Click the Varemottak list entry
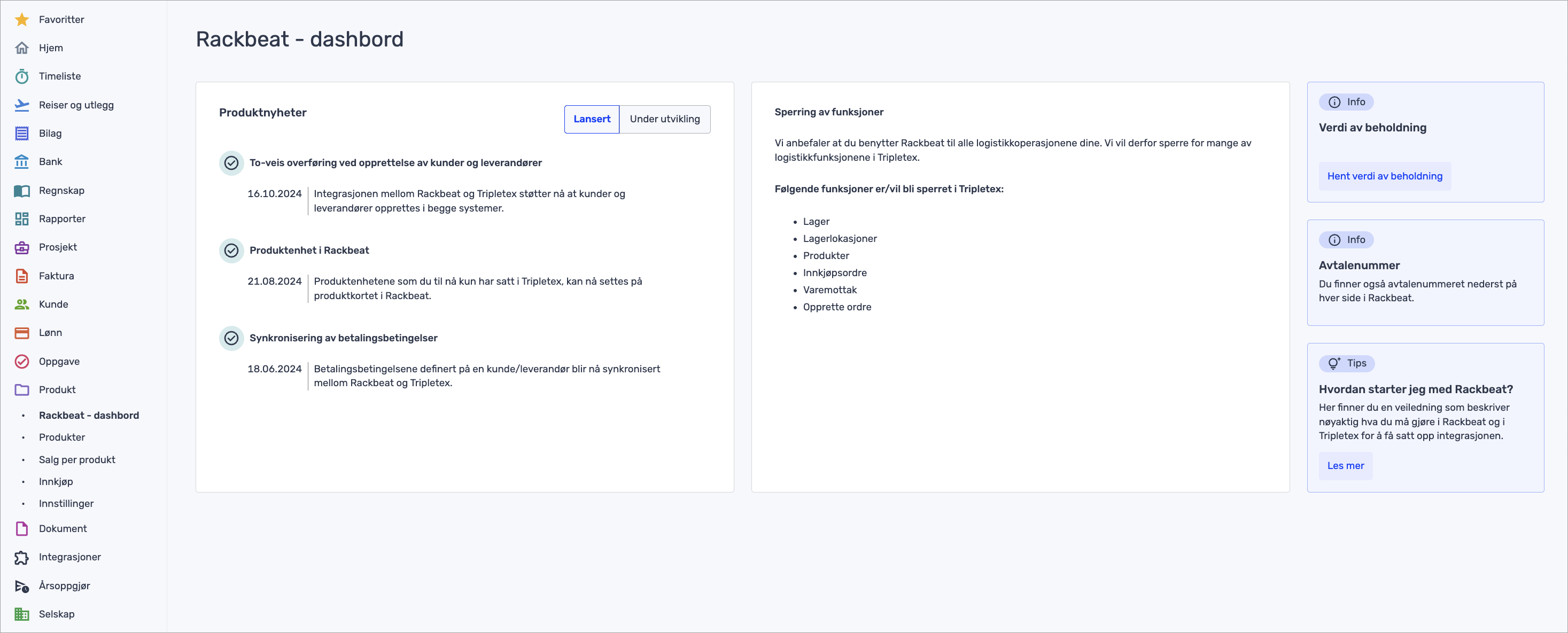This screenshot has width=1568, height=633. pyautogui.click(x=829, y=291)
